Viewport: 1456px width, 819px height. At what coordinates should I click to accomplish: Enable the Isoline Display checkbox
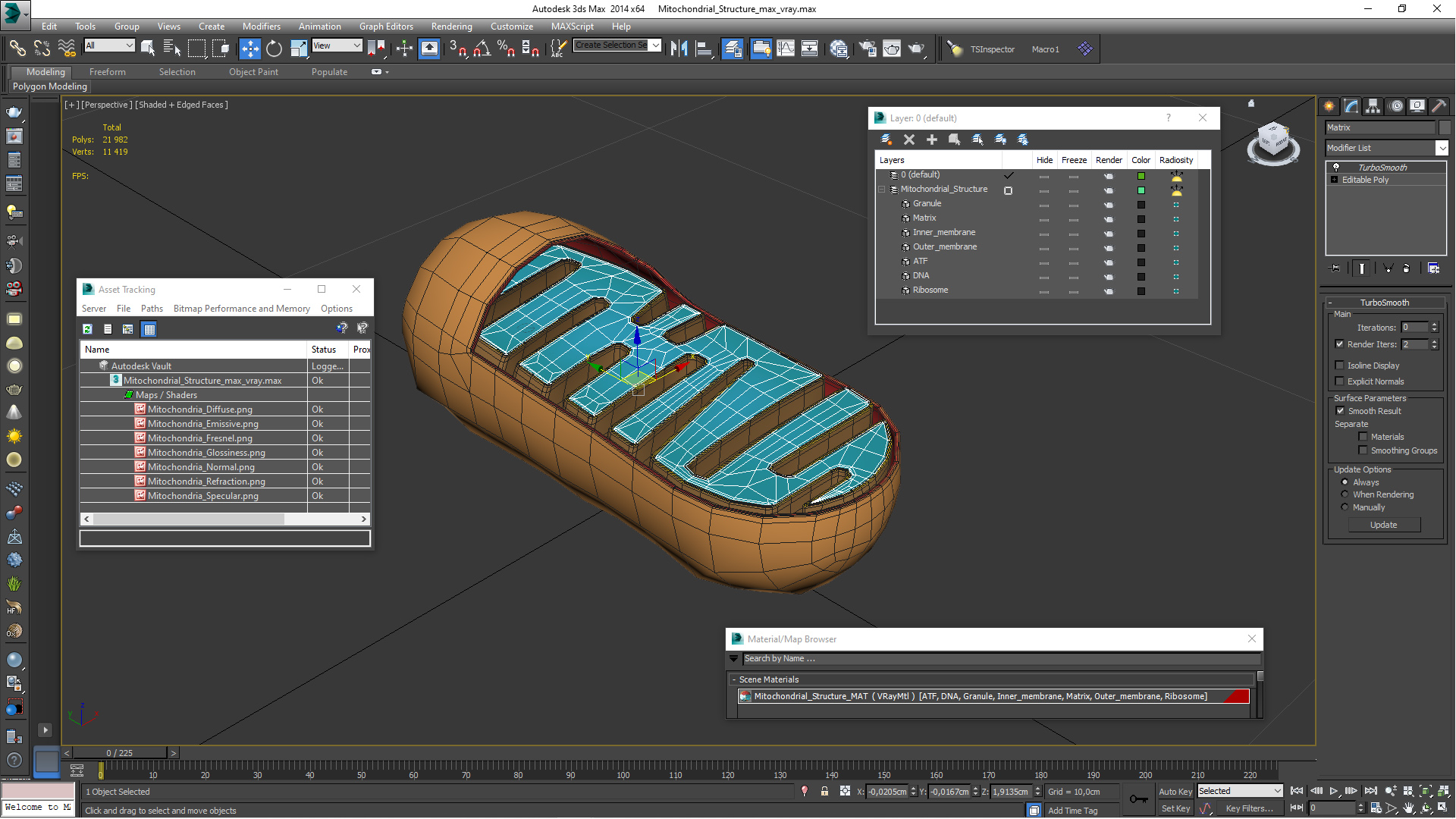pos(1340,366)
